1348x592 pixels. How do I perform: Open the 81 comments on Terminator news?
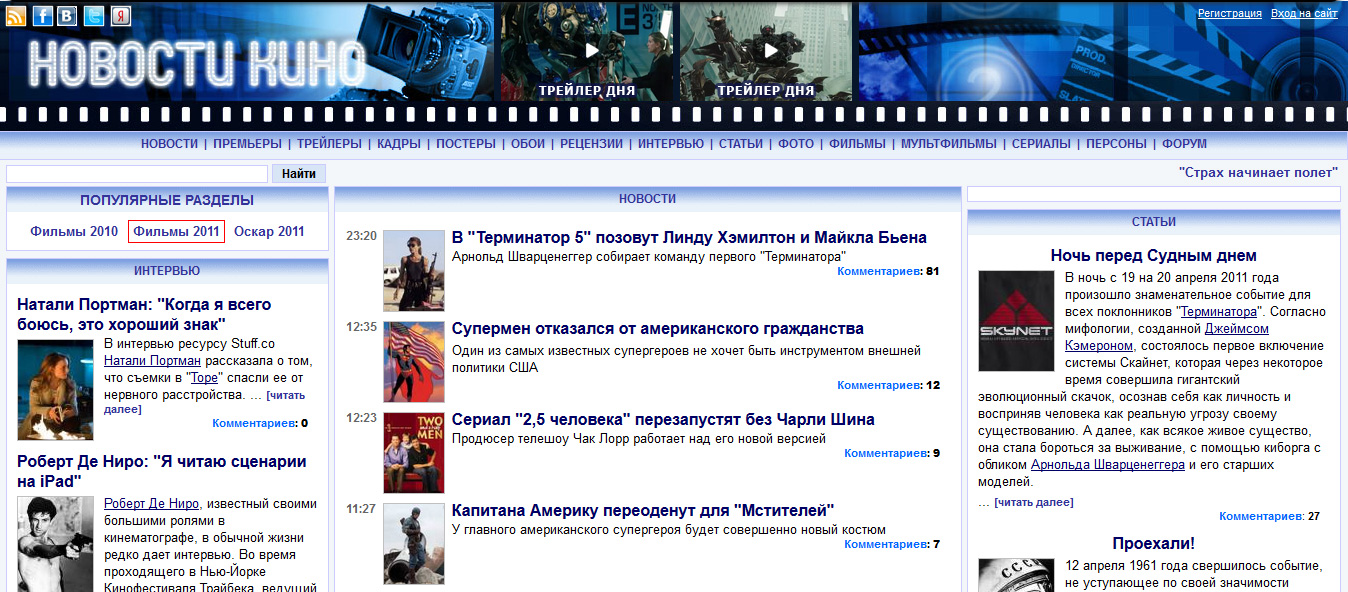tap(888, 271)
